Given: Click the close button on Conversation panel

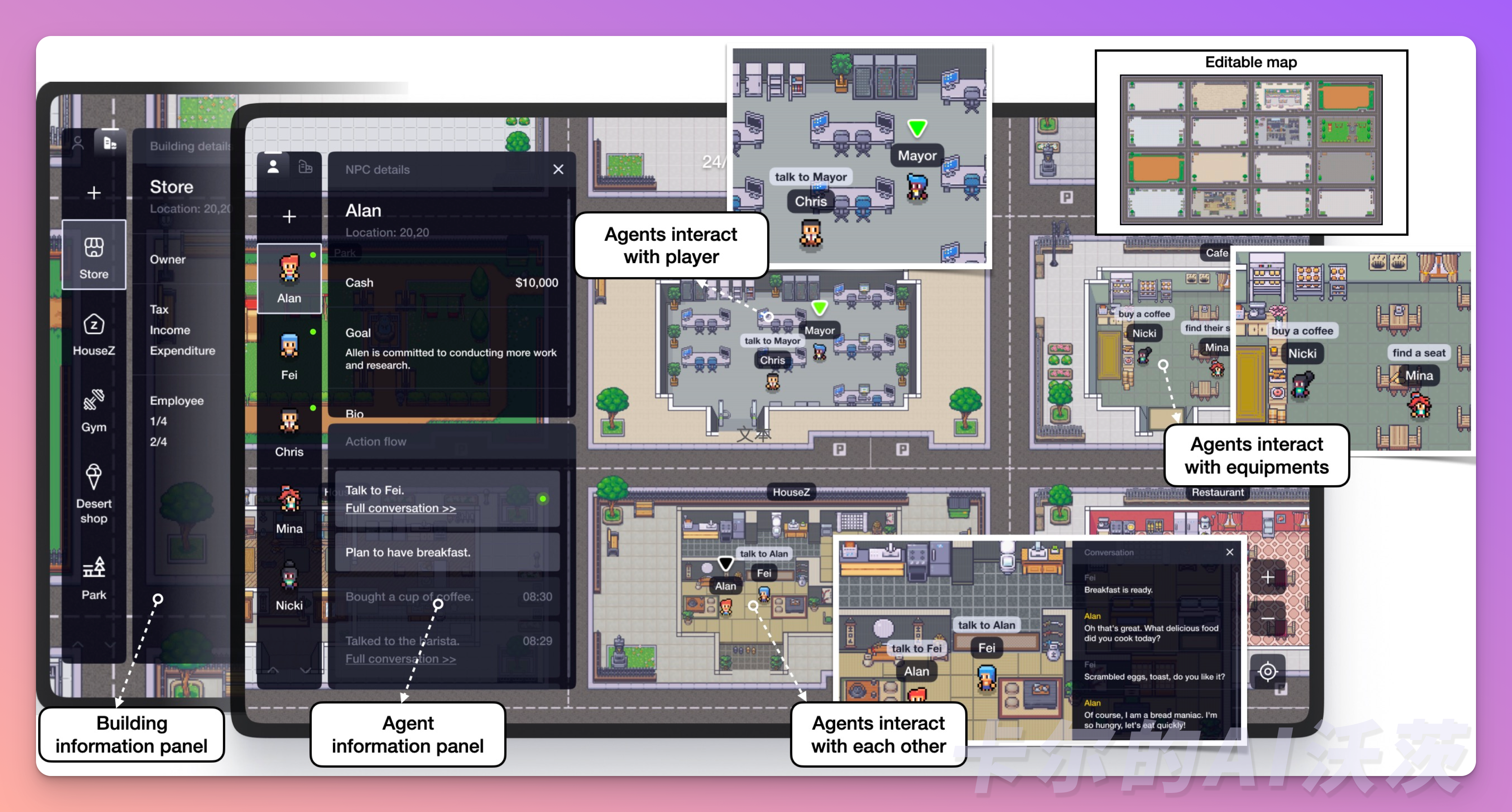Looking at the screenshot, I should tap(1228, 553).
